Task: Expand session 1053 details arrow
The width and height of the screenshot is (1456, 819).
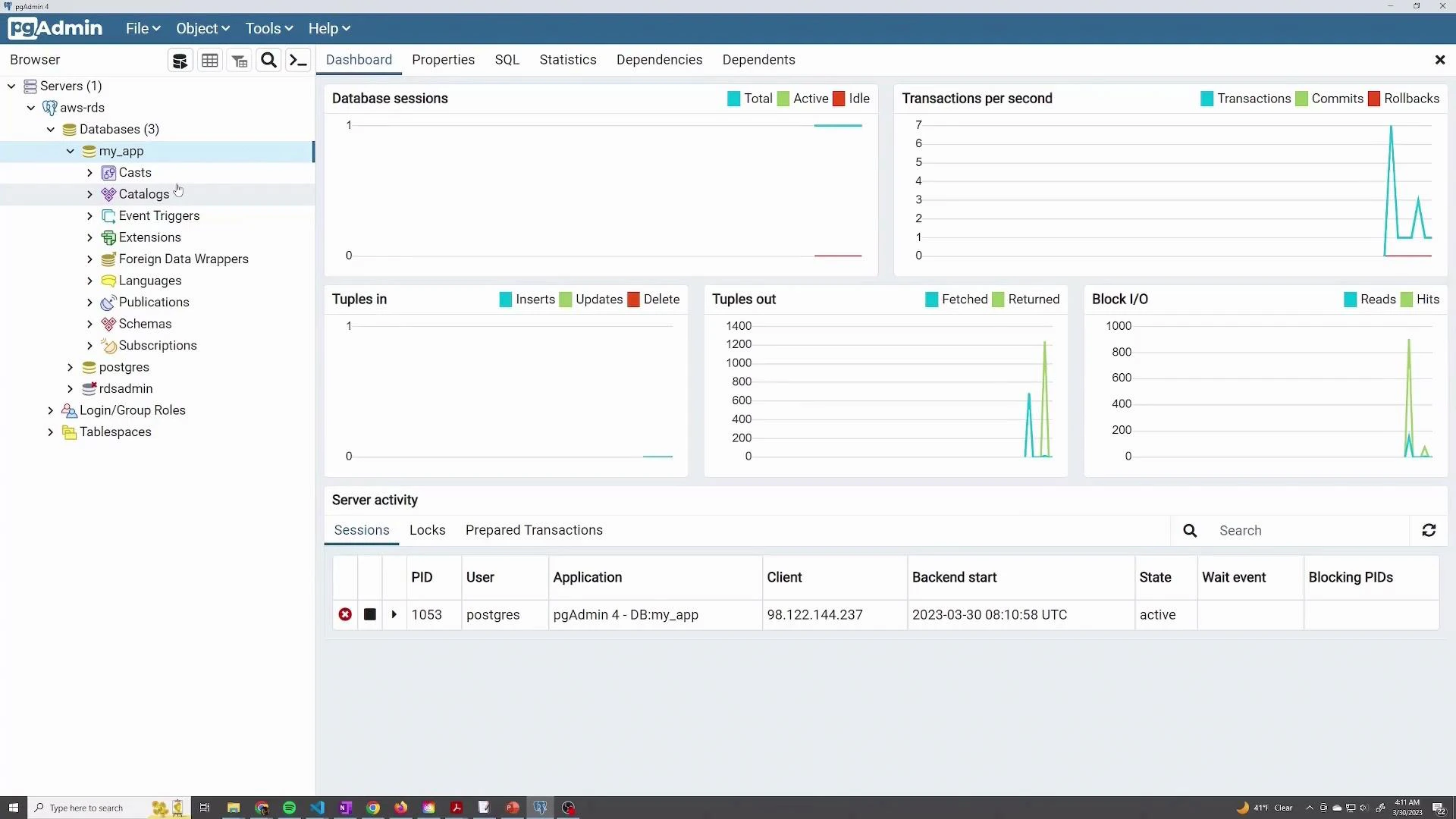Action: tap(394, 614)
